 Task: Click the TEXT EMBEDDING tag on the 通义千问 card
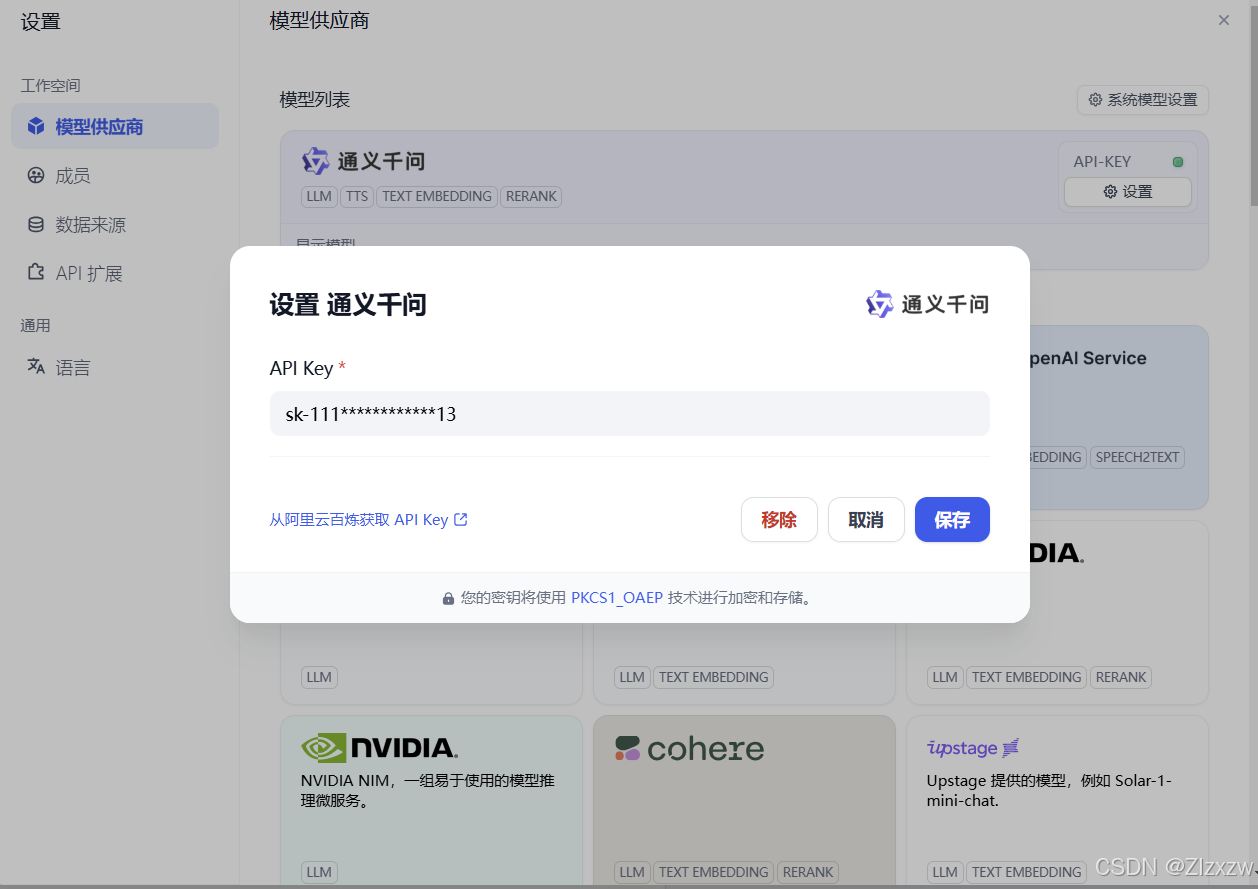[437, 196]
